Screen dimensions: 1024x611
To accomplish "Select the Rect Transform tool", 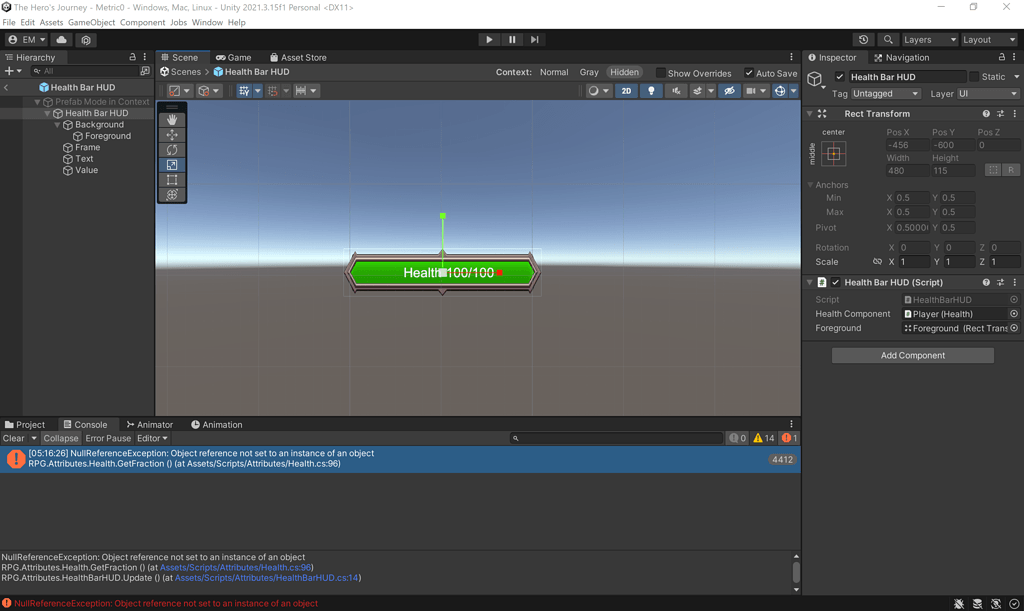I will (170, 180).
